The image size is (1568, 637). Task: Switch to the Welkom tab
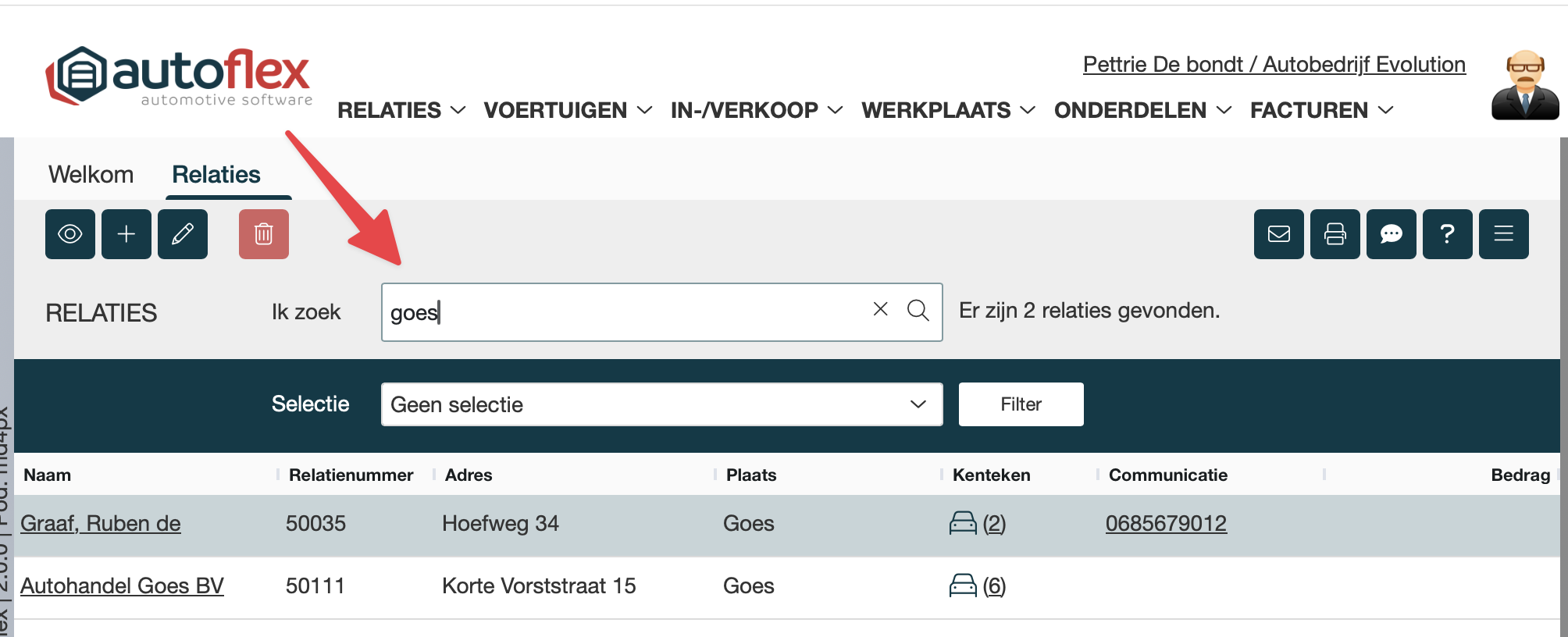pyautogui.click(x=91, y=175)
